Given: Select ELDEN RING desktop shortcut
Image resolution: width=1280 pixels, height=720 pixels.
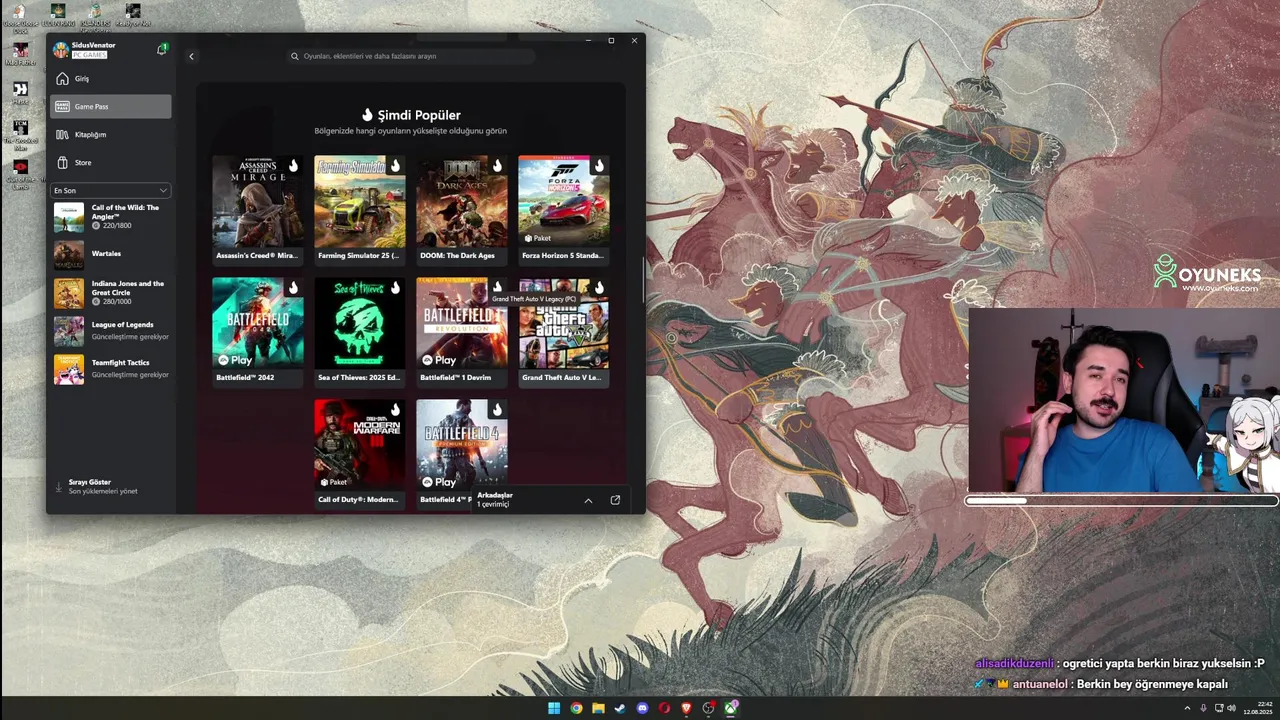Looking at the screenshot, I should [x=58, y=16].
